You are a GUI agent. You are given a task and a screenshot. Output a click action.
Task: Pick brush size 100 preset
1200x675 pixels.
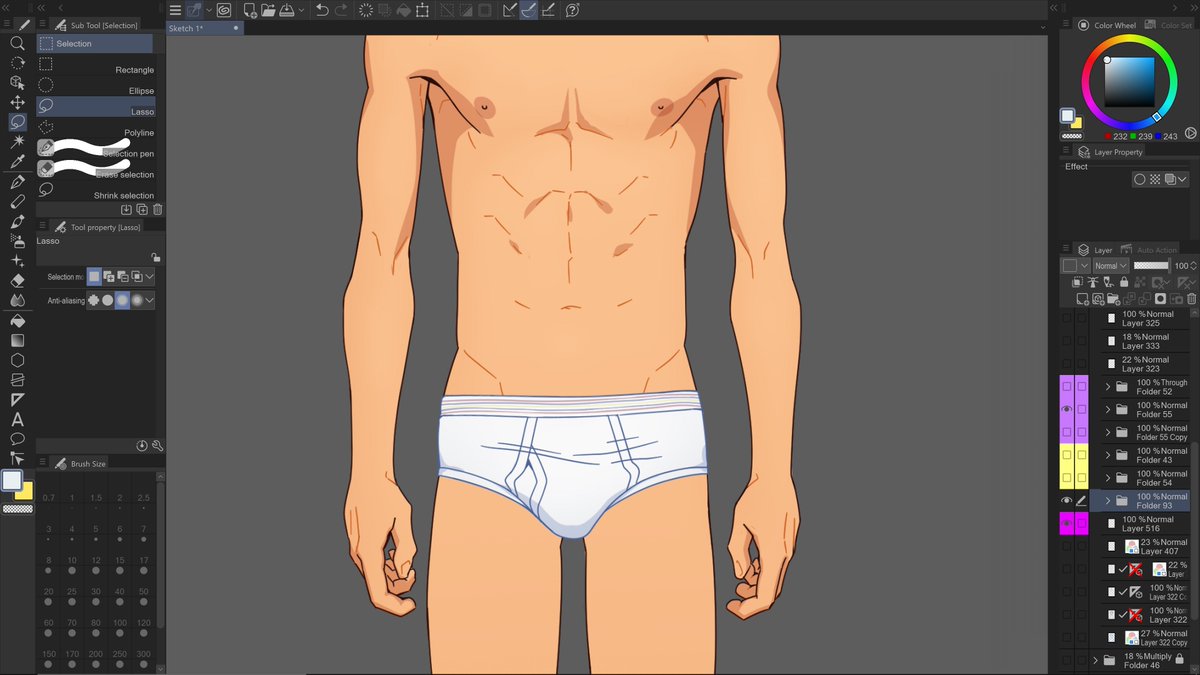click(120, 626)
